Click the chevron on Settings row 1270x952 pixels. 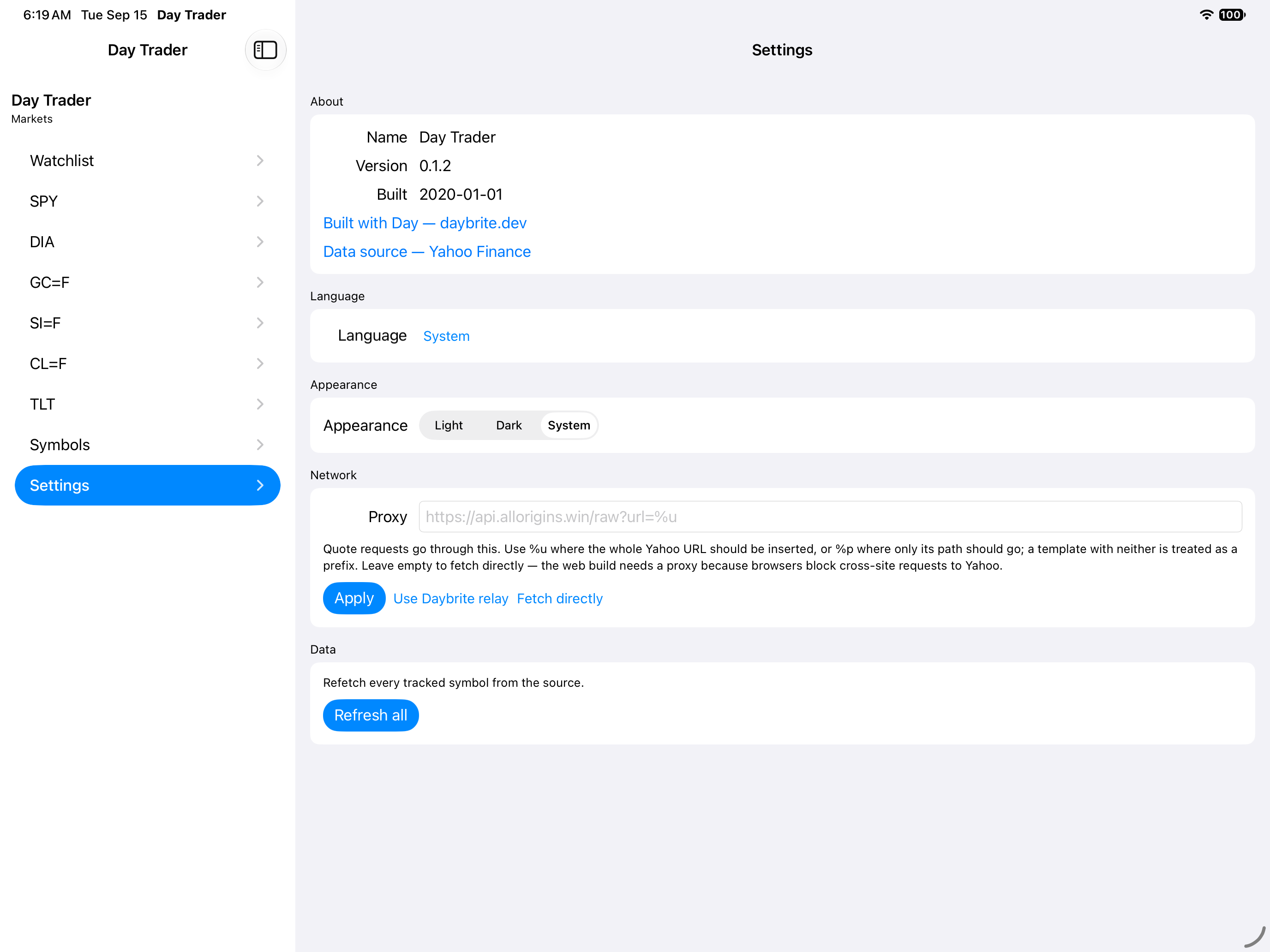pyautogui.click(x=260, y=486)
